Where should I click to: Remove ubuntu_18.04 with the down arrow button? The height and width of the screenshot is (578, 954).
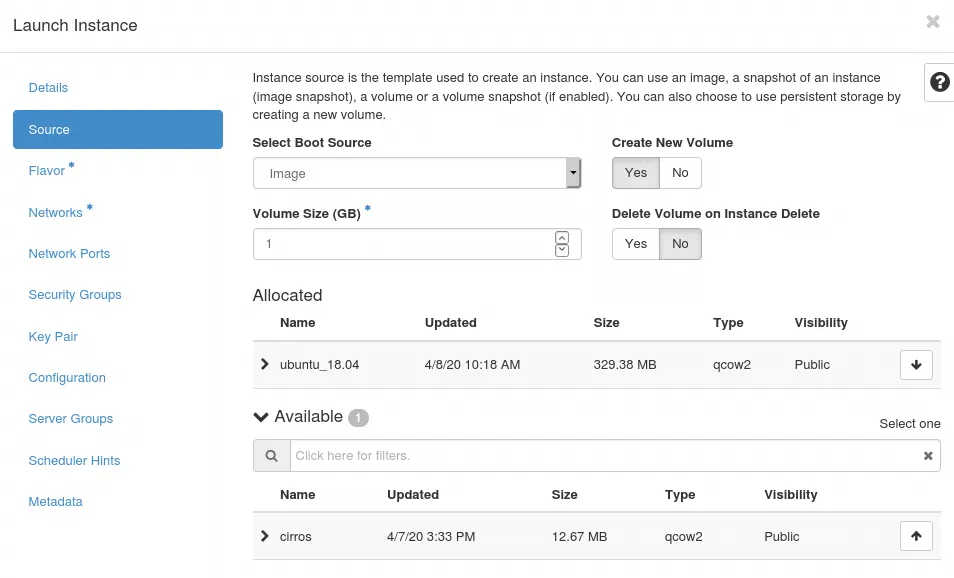click(916, 365)
